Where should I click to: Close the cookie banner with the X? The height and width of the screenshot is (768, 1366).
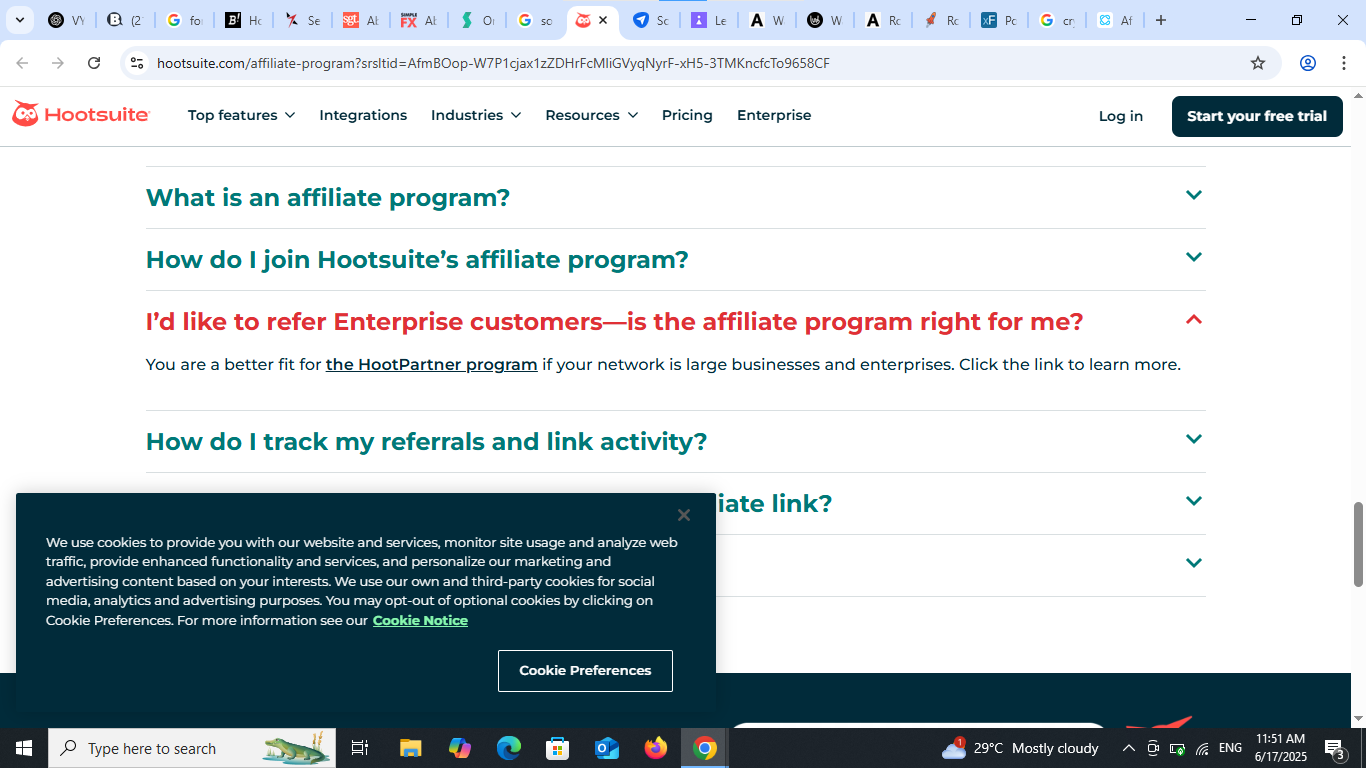point(683,515)
